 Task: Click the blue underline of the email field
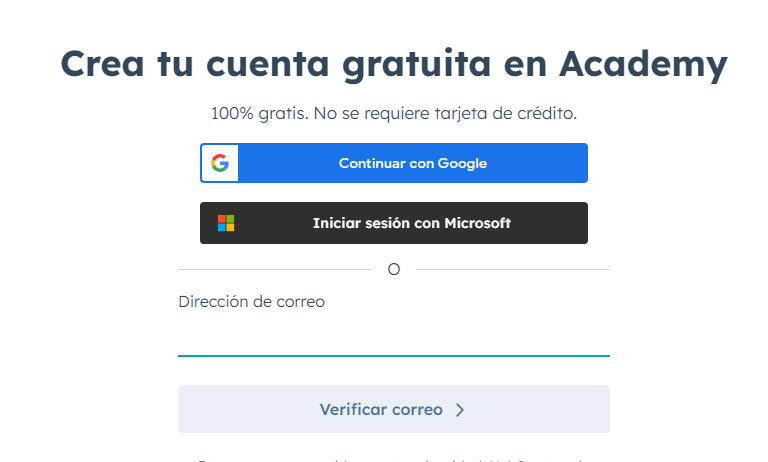pos(394,356)
